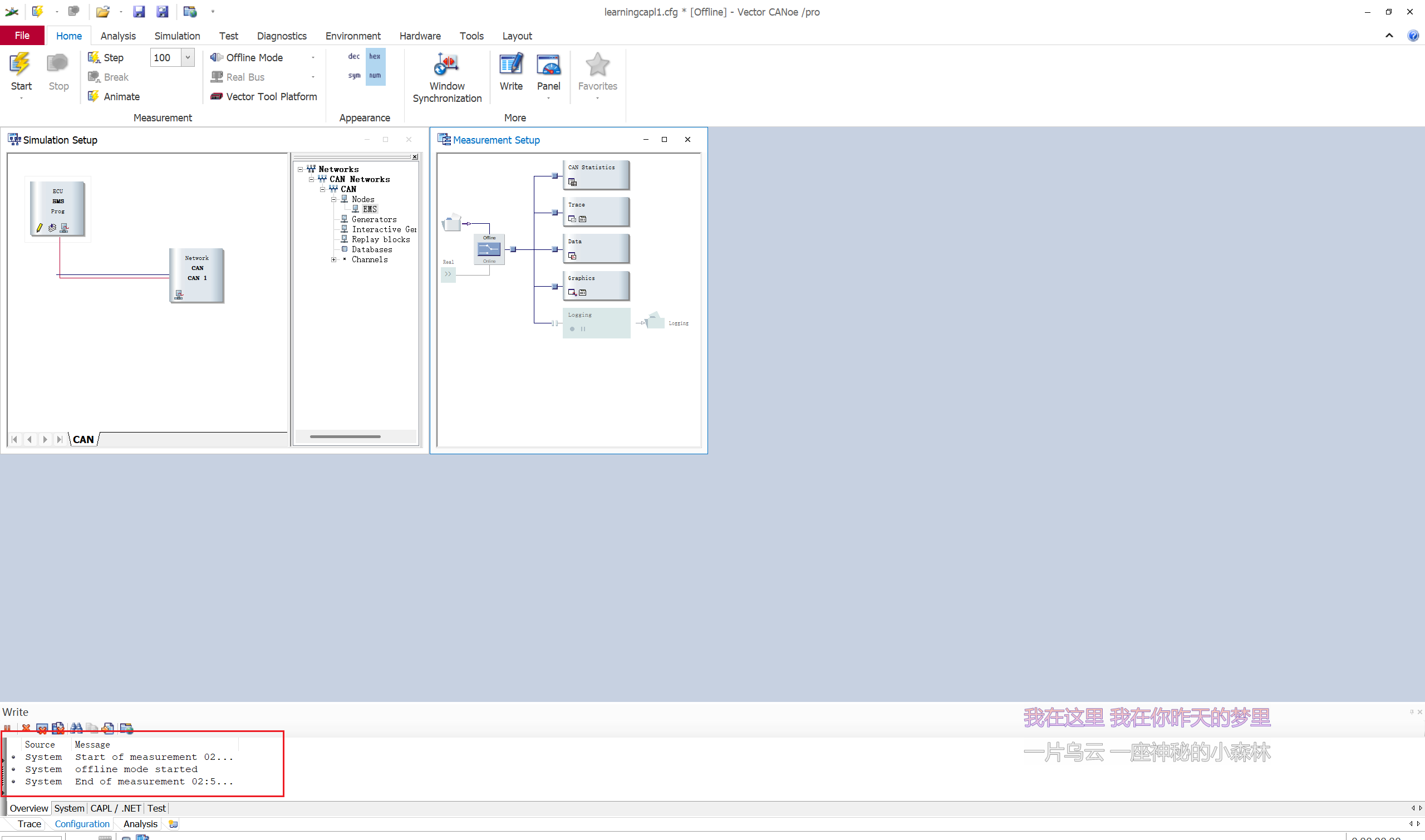Click the Start measurement lightning icon

pyautogui.click(x=21, y=65)
